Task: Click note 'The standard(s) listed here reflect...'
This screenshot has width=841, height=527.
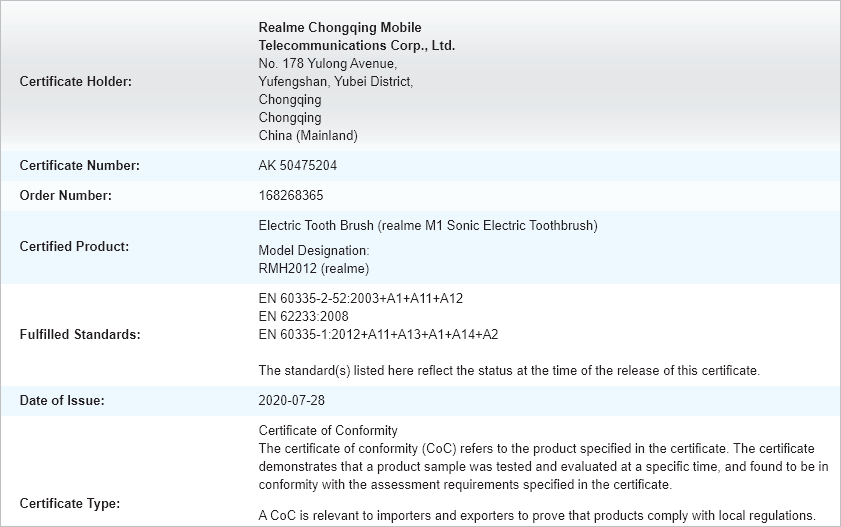Action: 509,370
